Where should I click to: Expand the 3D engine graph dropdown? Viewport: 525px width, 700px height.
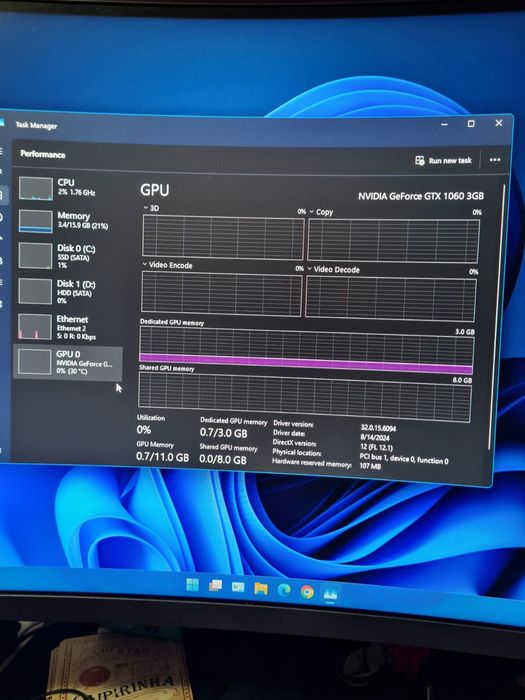tap(146, 208)
